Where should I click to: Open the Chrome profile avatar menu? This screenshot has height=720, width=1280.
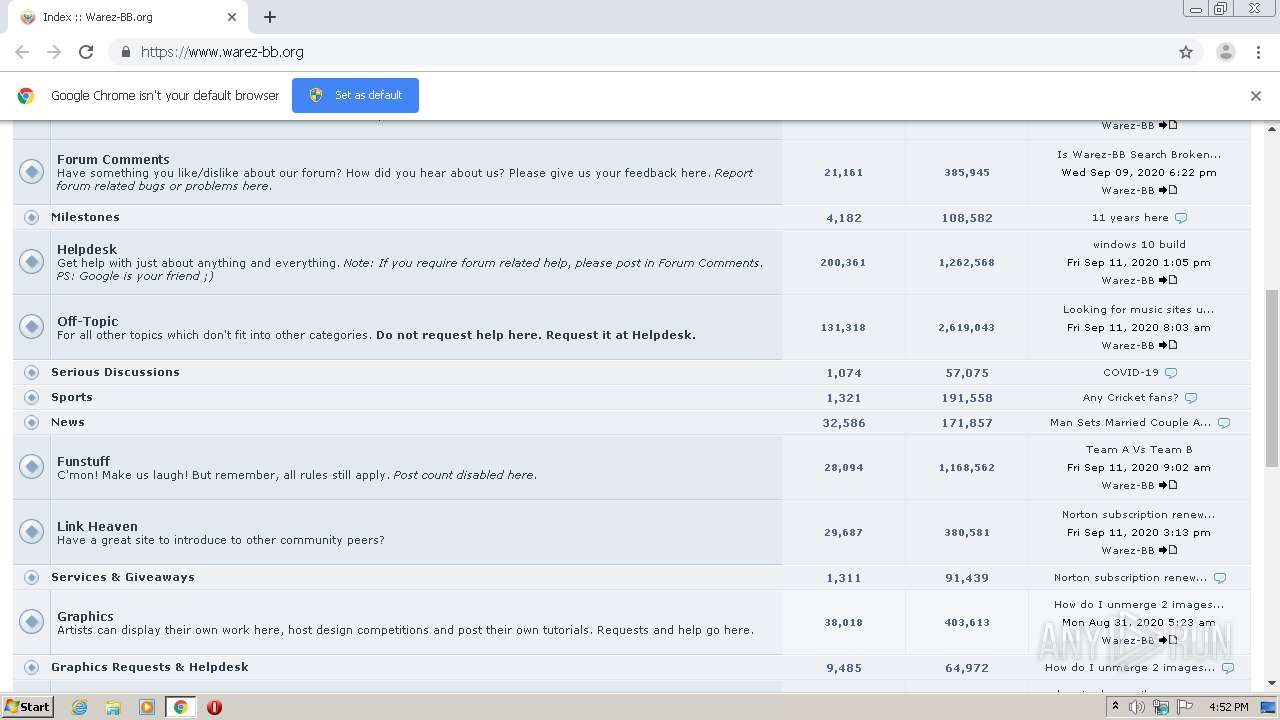[x=1225, y=52]
